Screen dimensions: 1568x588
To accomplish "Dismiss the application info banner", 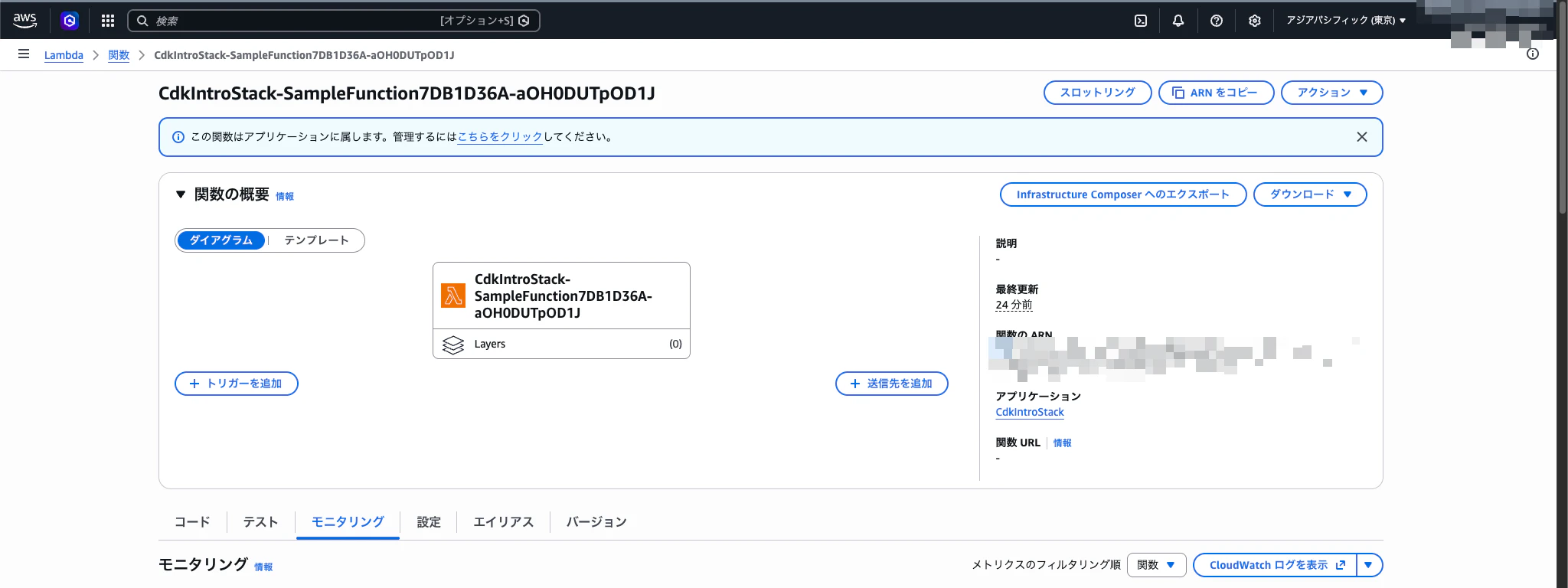I will pyautogui.click(x=1362, y=137).
